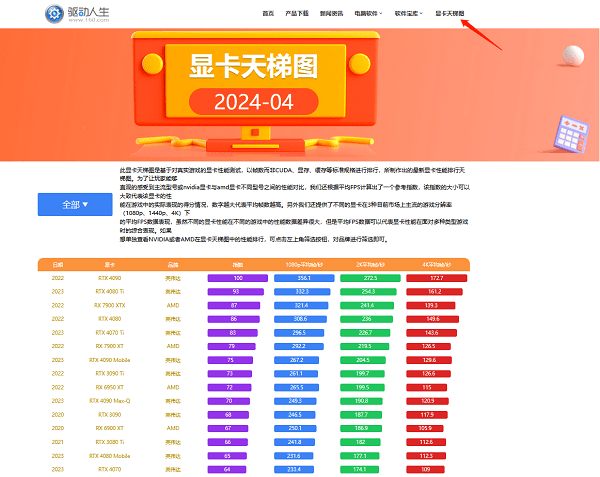Expand the 电脑软件 dropdown menu

pyautogui.click(x=368, y=13)
